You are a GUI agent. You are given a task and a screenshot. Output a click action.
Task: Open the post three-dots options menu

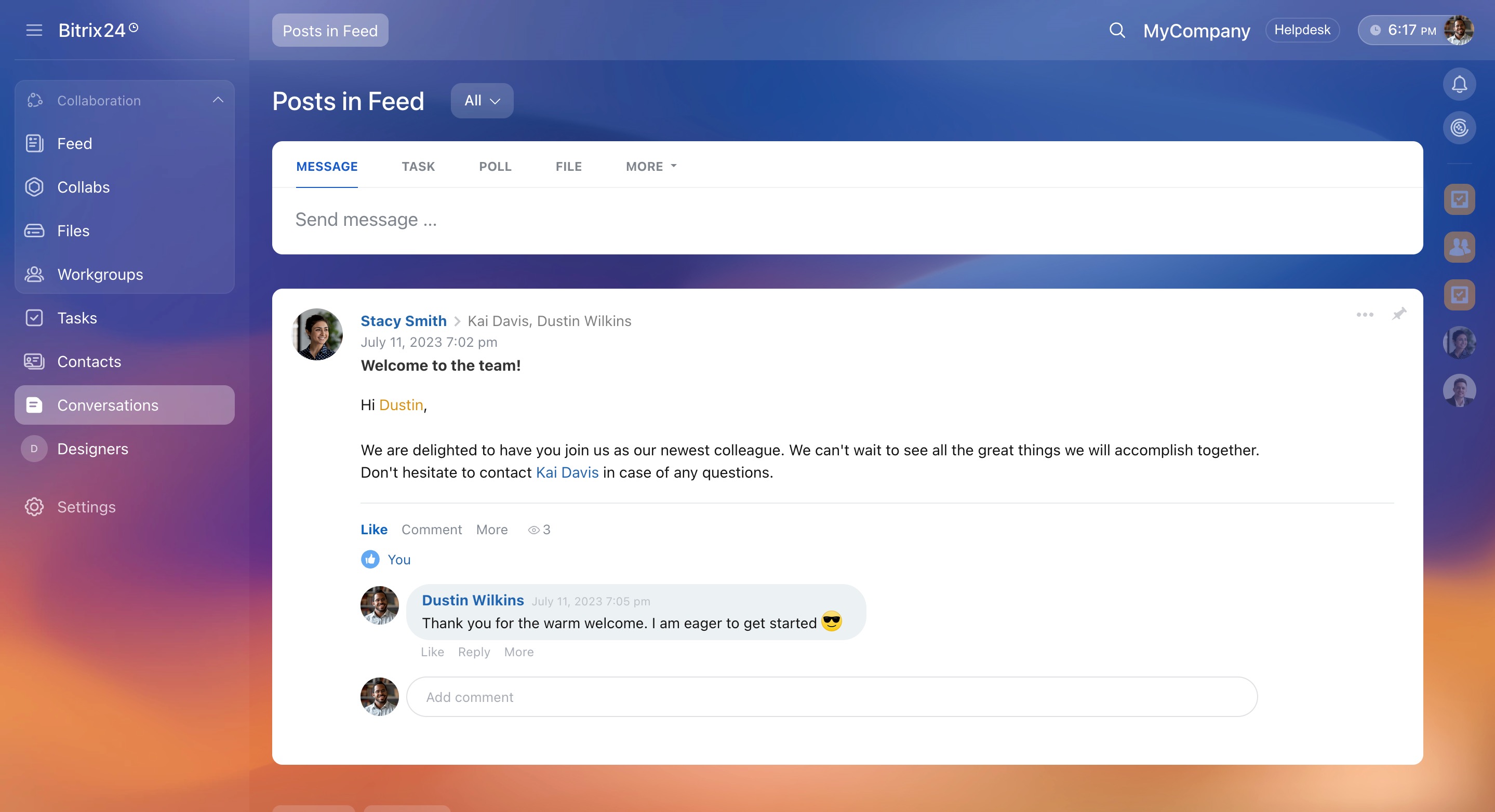click(x=1365, y=314)
